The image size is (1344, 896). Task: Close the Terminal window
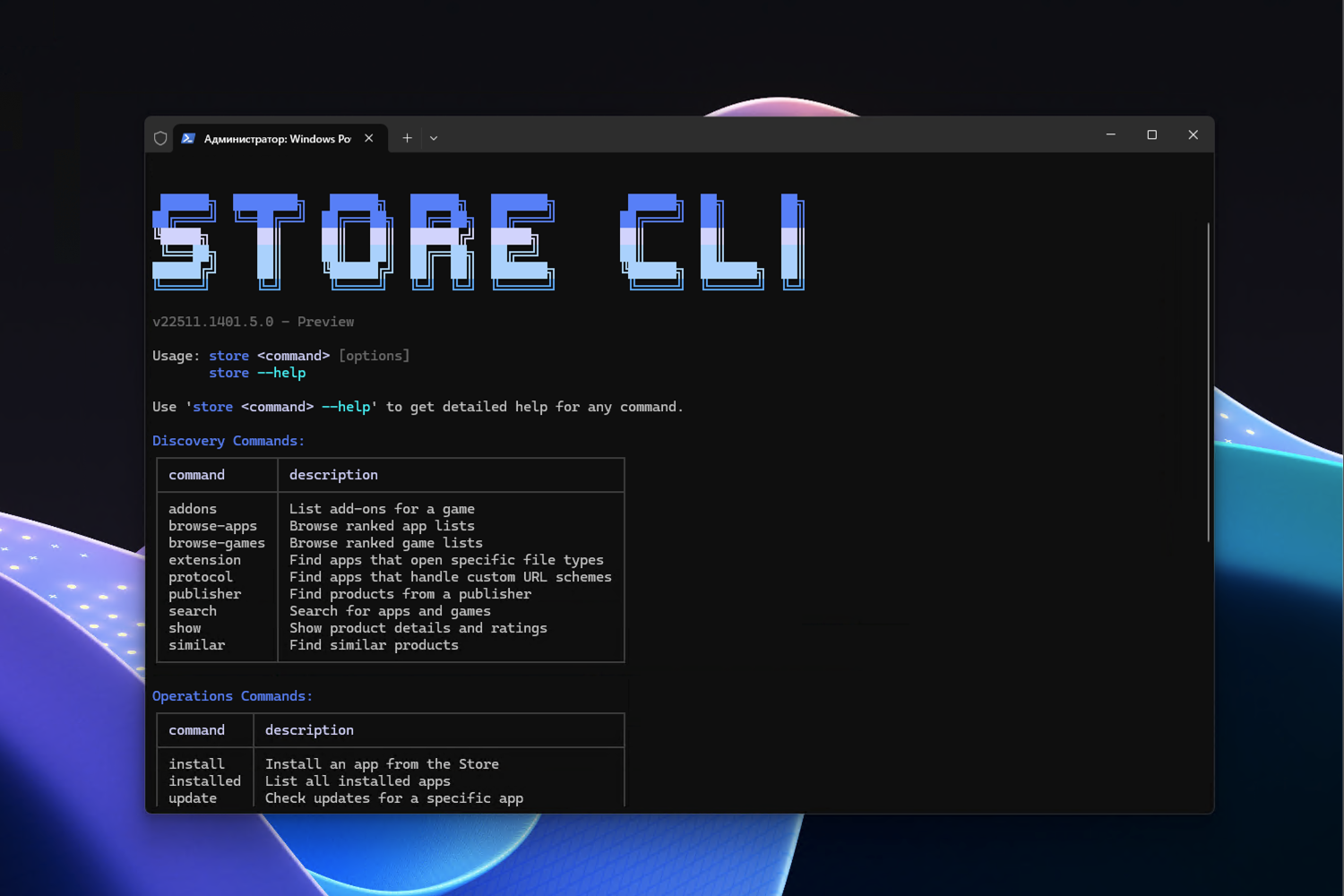point(1193,134)
